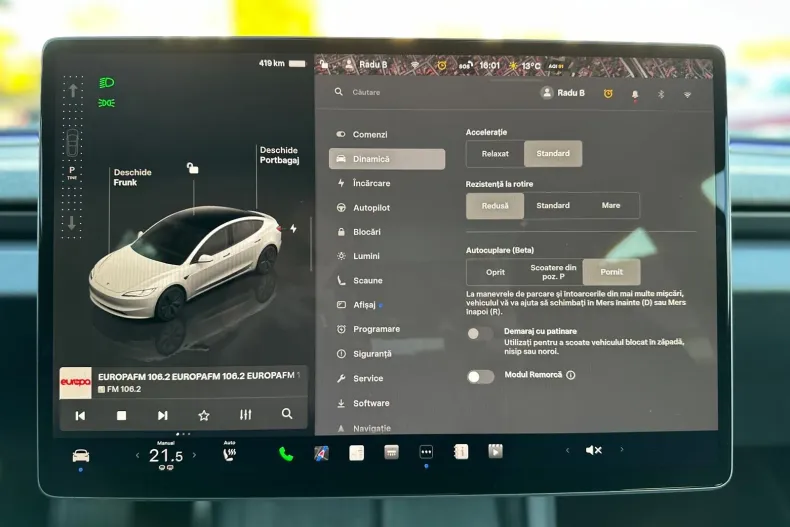Image resolution: width=790 pixels, height=527 pixels.
Task: Toggle the seat heater Auto icon
Action: click(229, 452)
